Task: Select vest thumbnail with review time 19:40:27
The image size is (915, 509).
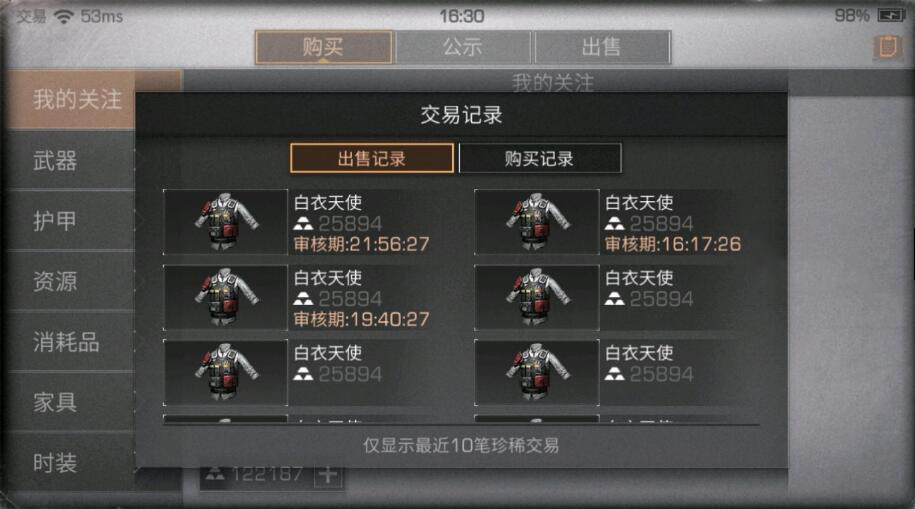Action: (226, 297)
